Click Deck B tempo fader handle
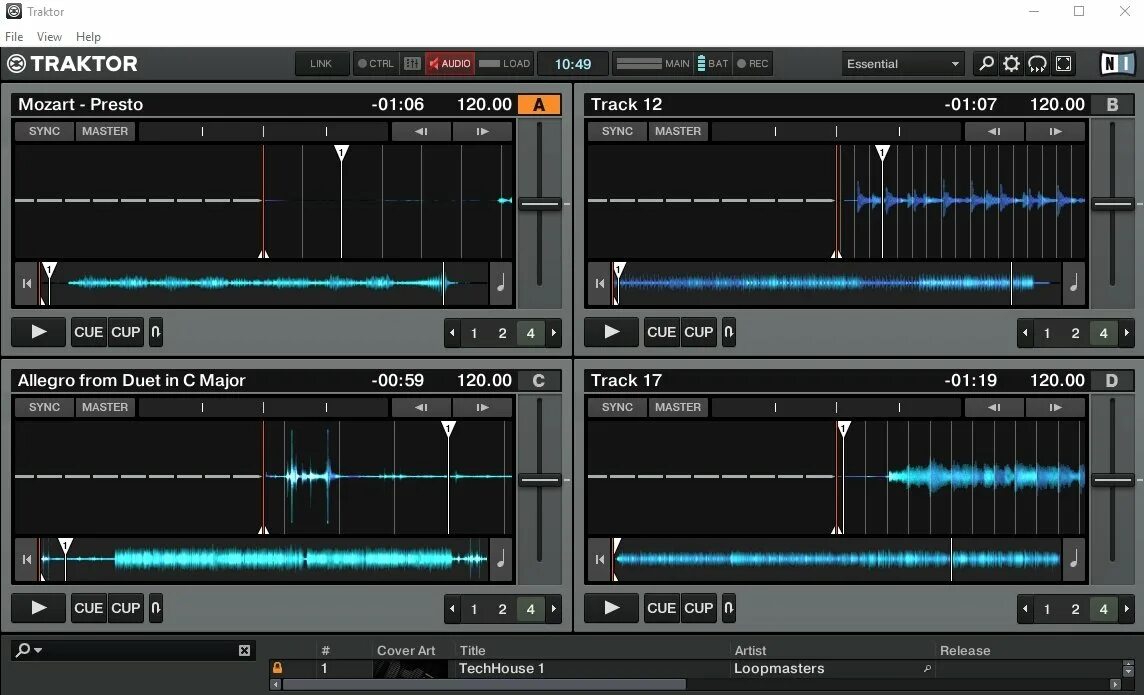 pyautogui.click(x=1113, y=204)
